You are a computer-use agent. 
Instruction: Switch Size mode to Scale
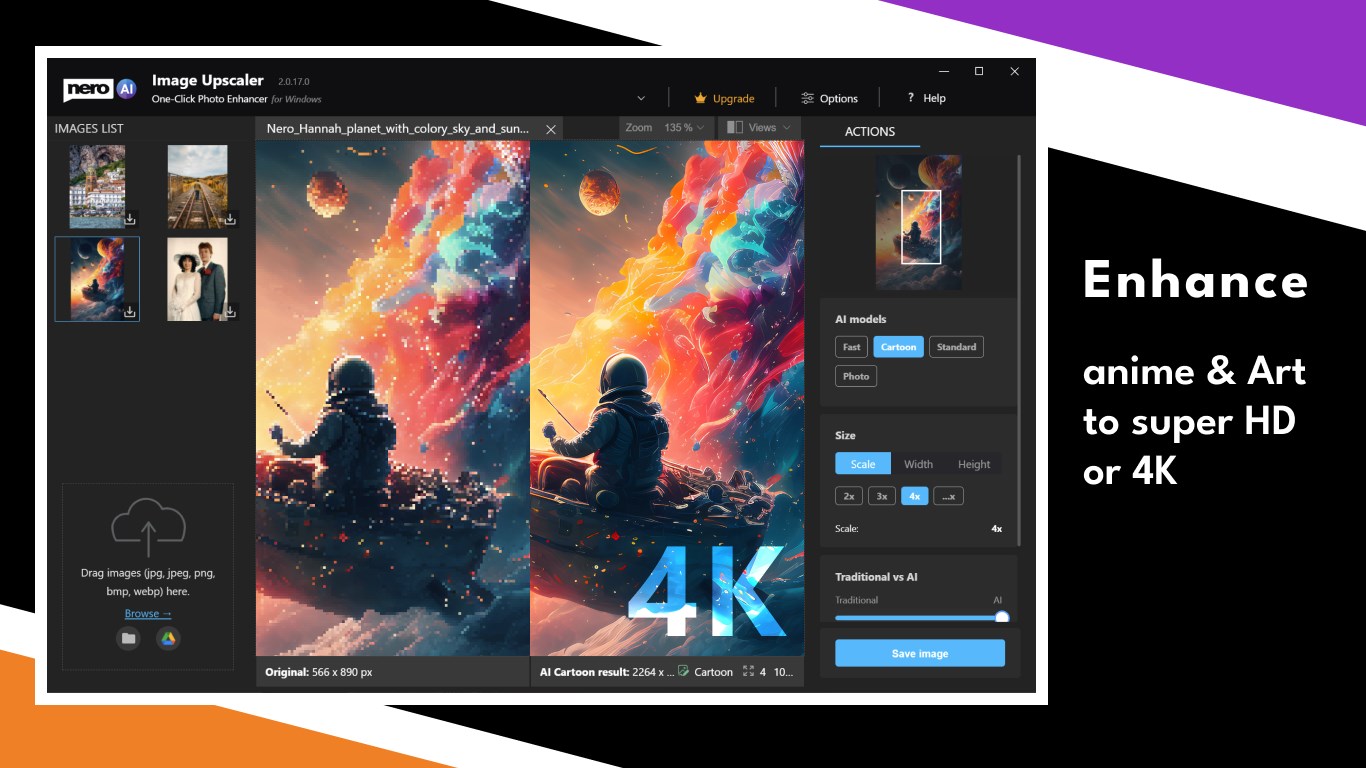click(x=863, y=464)
